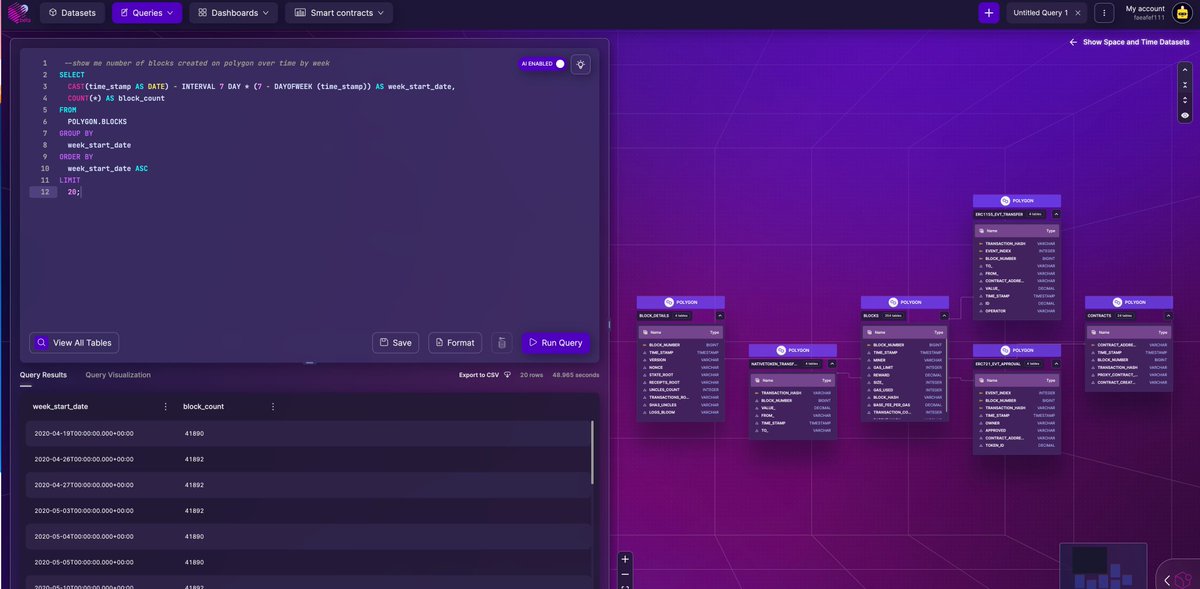The width and height of the screenshot is (1200, 589).
Task: Click the Polygon icon on NATIVETOKEN_TRANSF card
Action: pyautogui.click(x=783, y=351)
